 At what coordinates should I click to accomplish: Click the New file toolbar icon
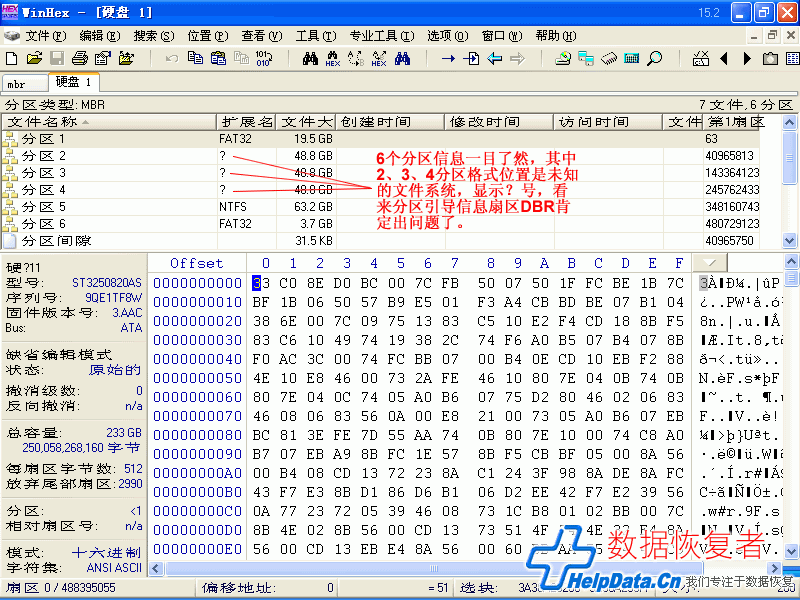11,58
